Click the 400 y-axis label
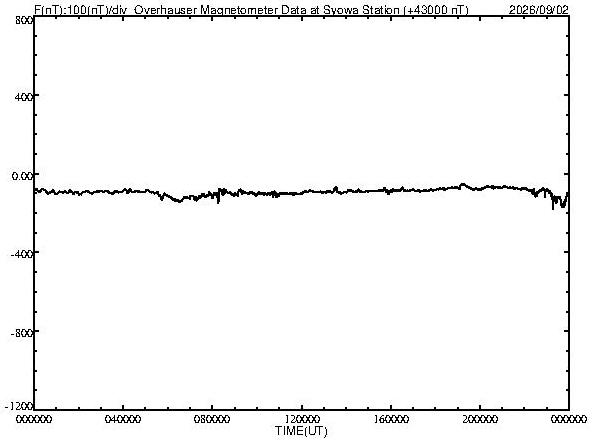This screenshot has height=440, width=592. 24,97
